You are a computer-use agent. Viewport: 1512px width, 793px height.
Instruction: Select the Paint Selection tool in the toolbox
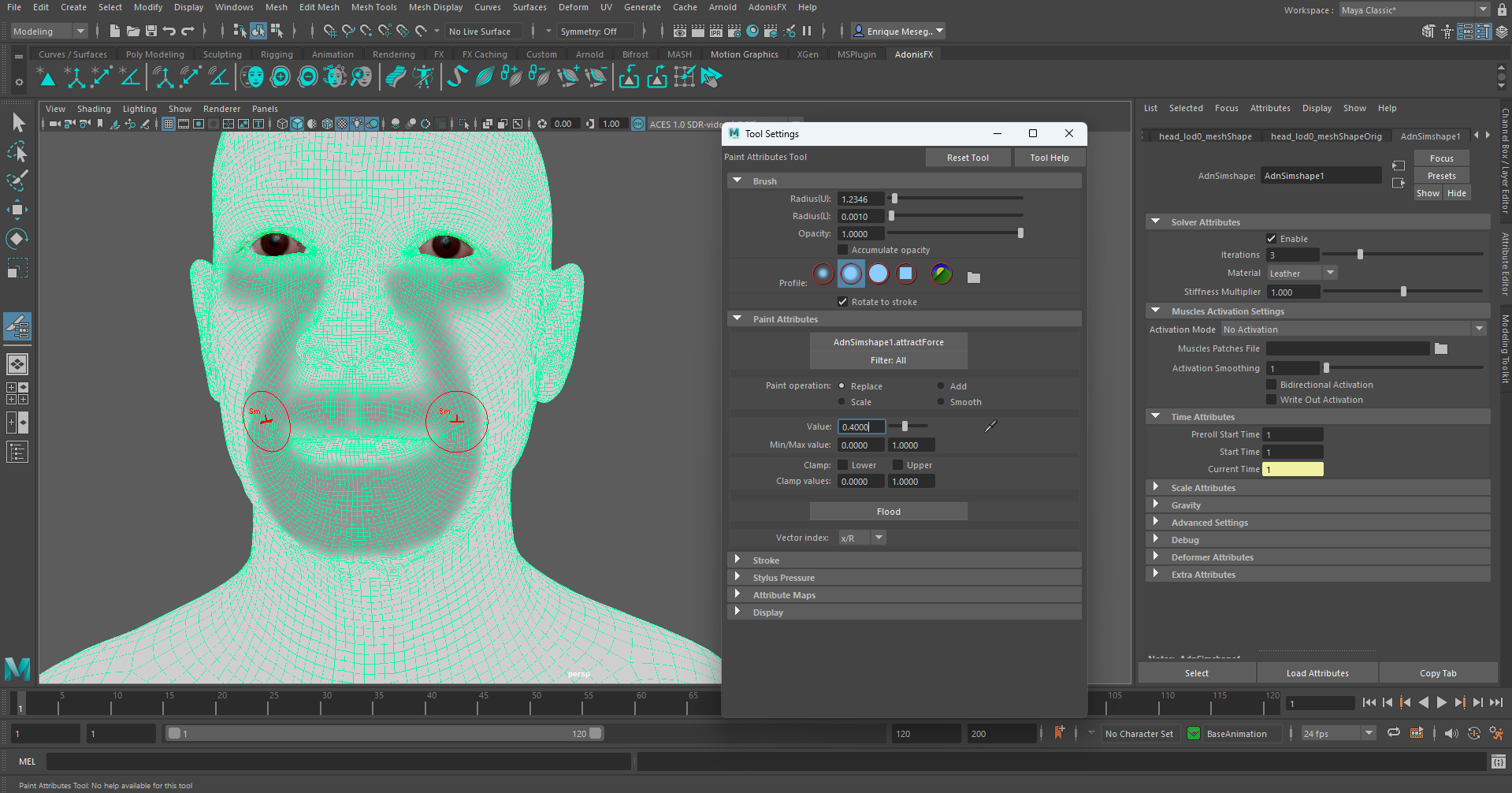[17, 181]
